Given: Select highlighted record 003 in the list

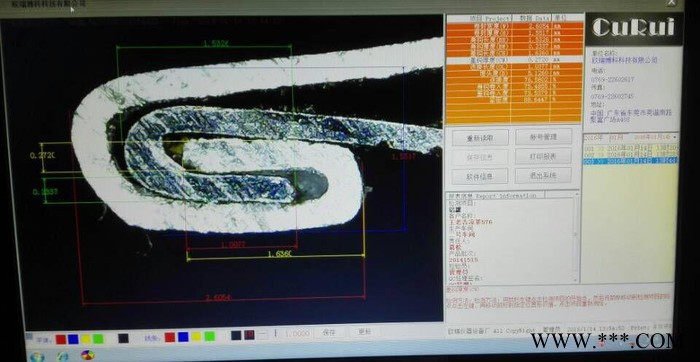Looking at the screenshot, I should (631, 160).
